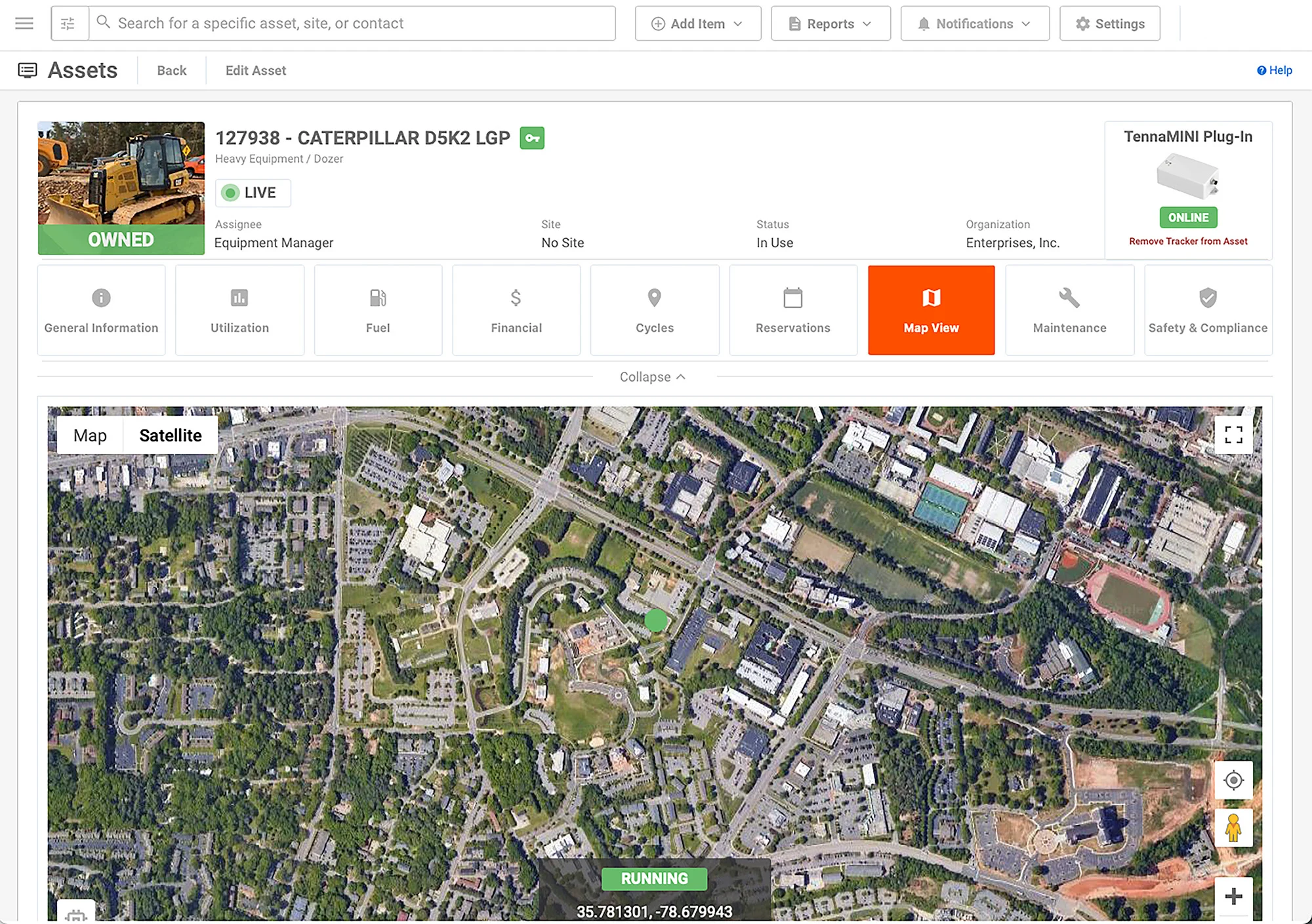Open the Help link
Screen dimensions: 1312x924
1274,70
